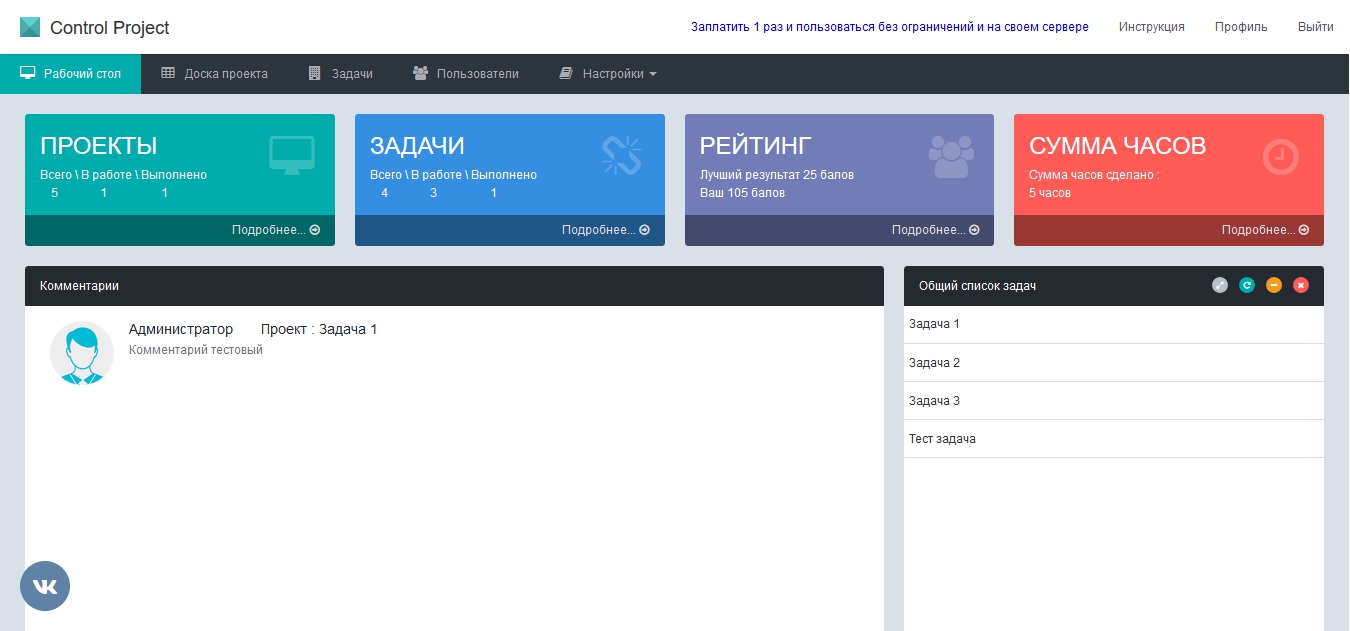1350x631 pixels.
Task: Open the Пользователи tab
Action: tap(465, 74)
